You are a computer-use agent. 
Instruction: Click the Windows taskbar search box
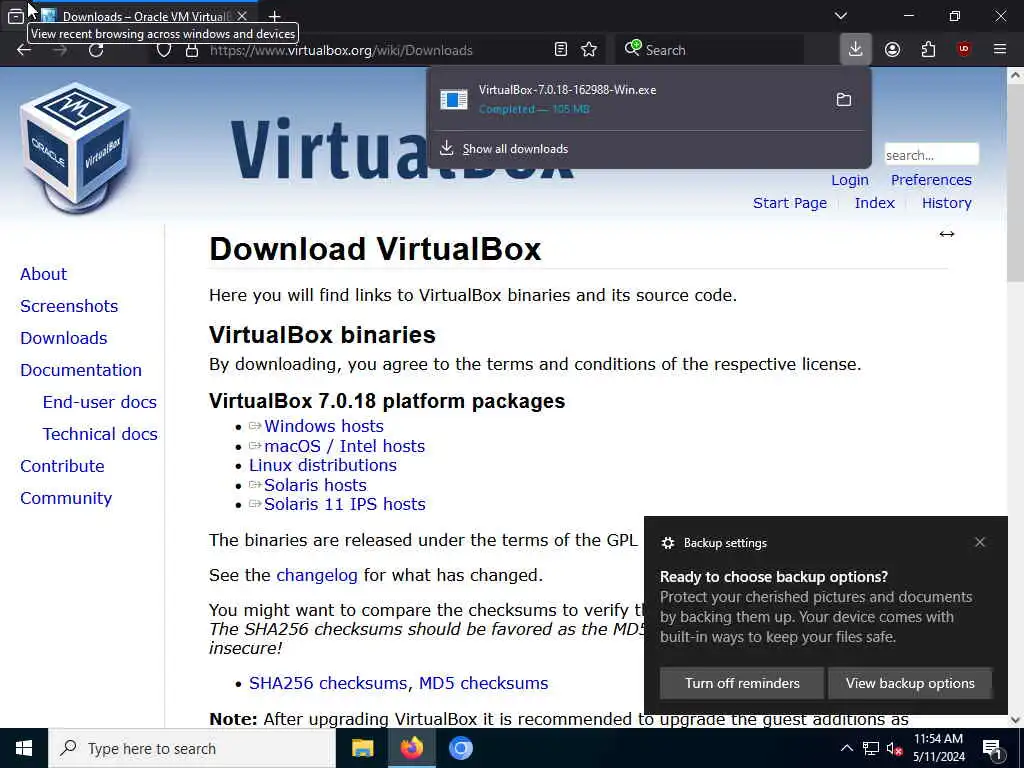192,748
